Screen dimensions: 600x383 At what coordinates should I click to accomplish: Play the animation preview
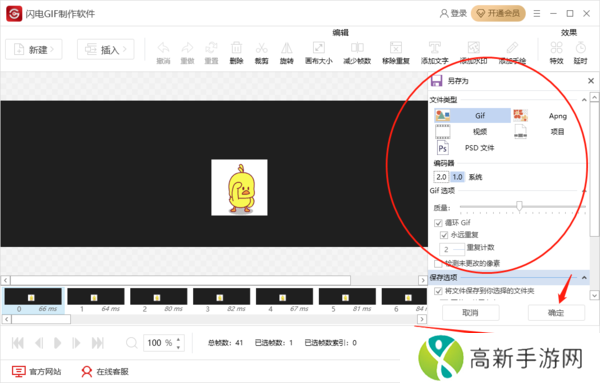[57, 343]
